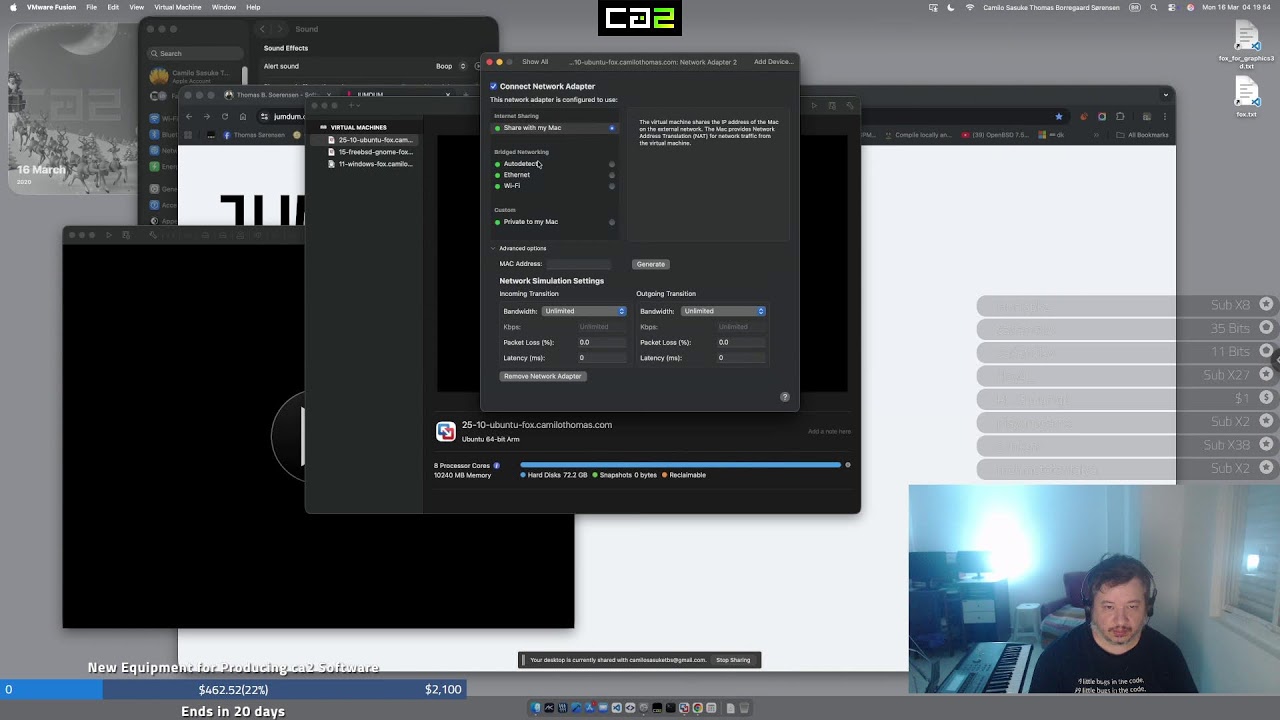
Task: Select the 25-10-ubuntu-fox virtual machine in the library
Action: point(370,140)
